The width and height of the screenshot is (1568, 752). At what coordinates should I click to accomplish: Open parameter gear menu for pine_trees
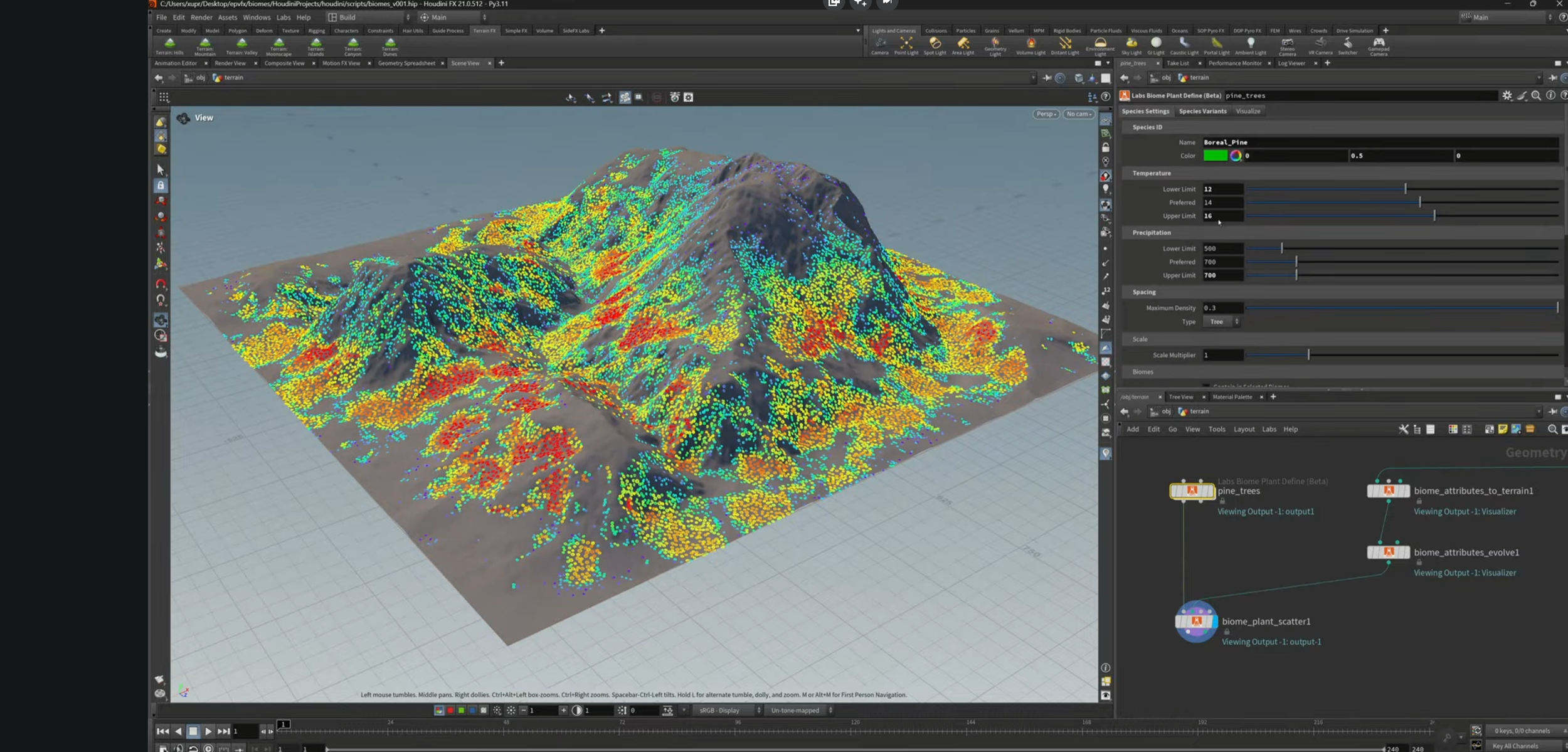pyautogui.click(x=1507, y=95)
